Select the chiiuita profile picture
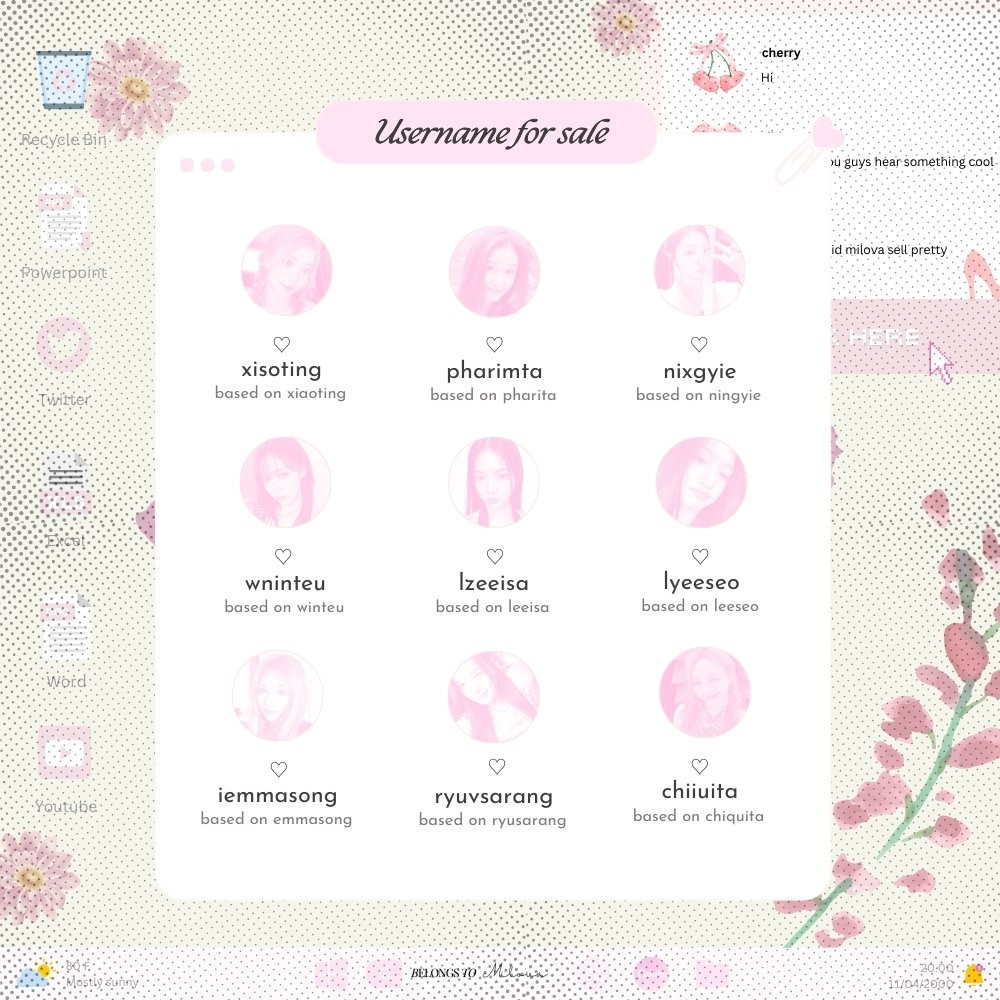The height and width of the screenshot is (1000, 1000). (705, 693)
